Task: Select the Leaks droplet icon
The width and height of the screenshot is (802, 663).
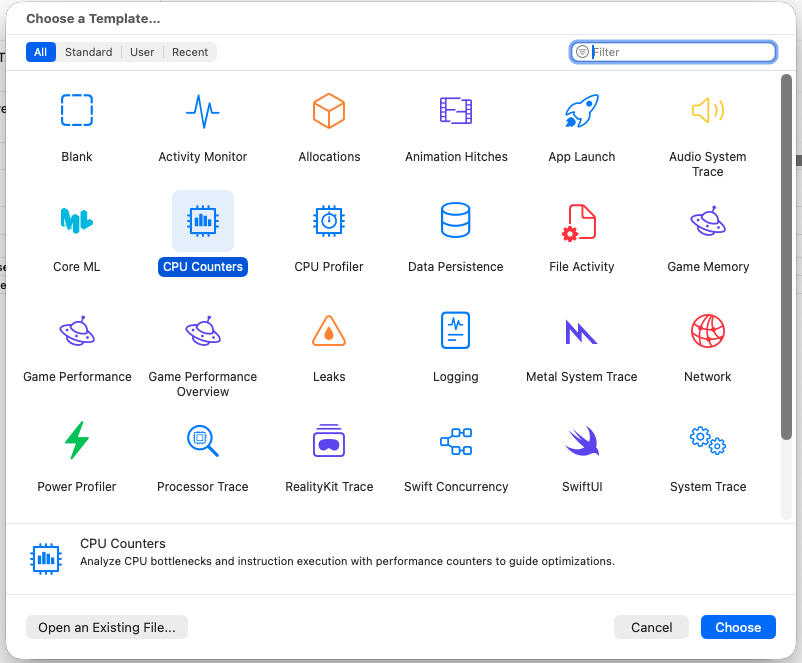Action: pos(329,330)
